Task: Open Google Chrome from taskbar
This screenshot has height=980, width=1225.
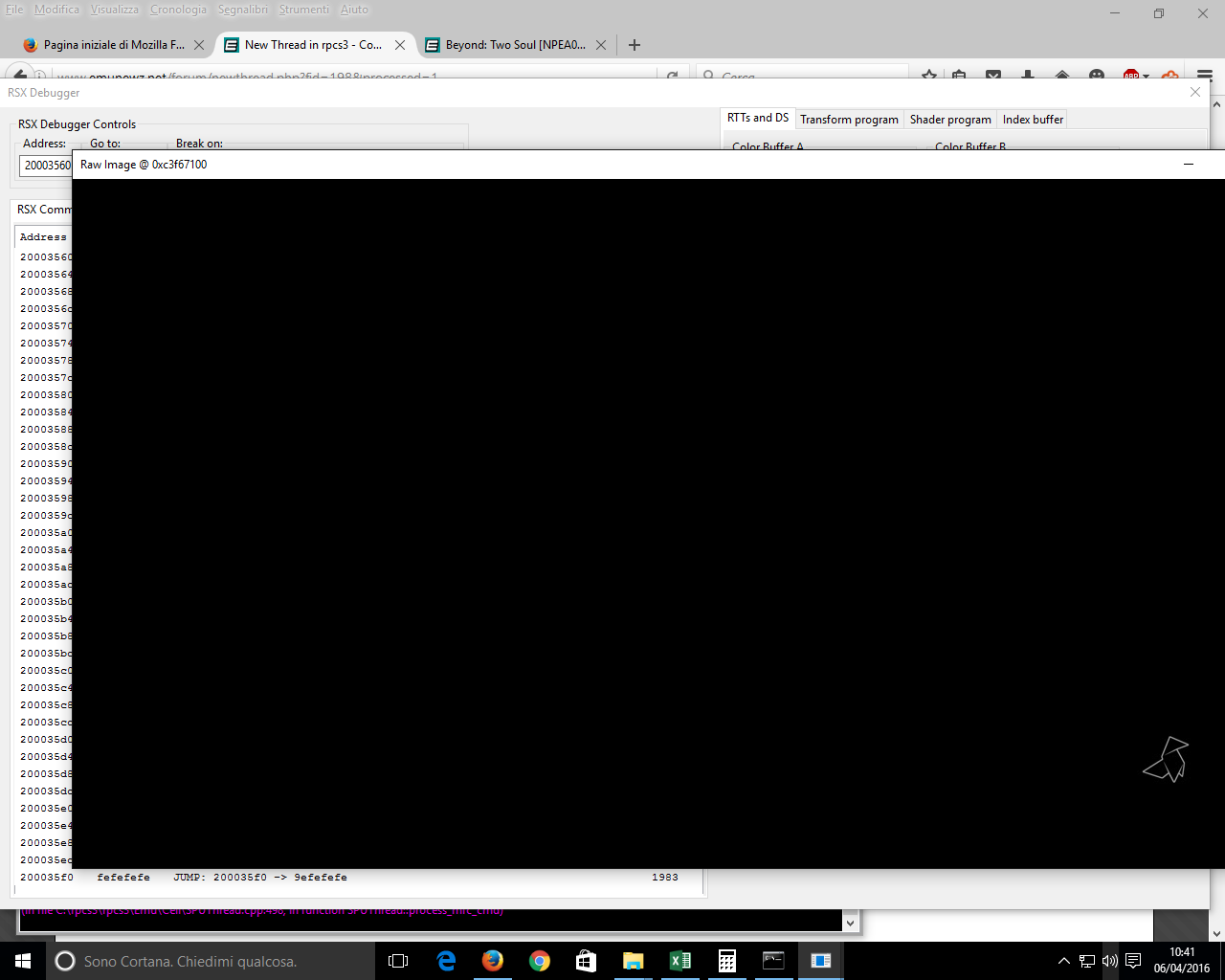Action: coord(540,961)
